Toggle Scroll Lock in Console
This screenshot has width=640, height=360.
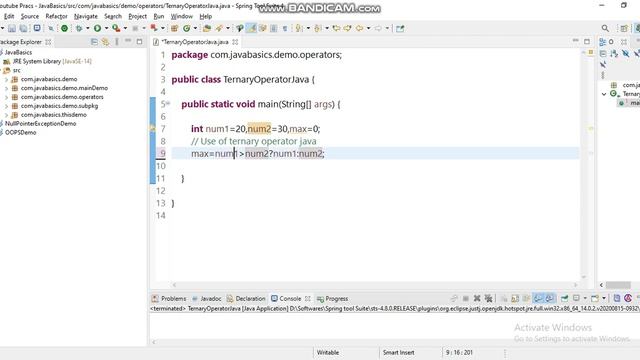tap(515, 298)
